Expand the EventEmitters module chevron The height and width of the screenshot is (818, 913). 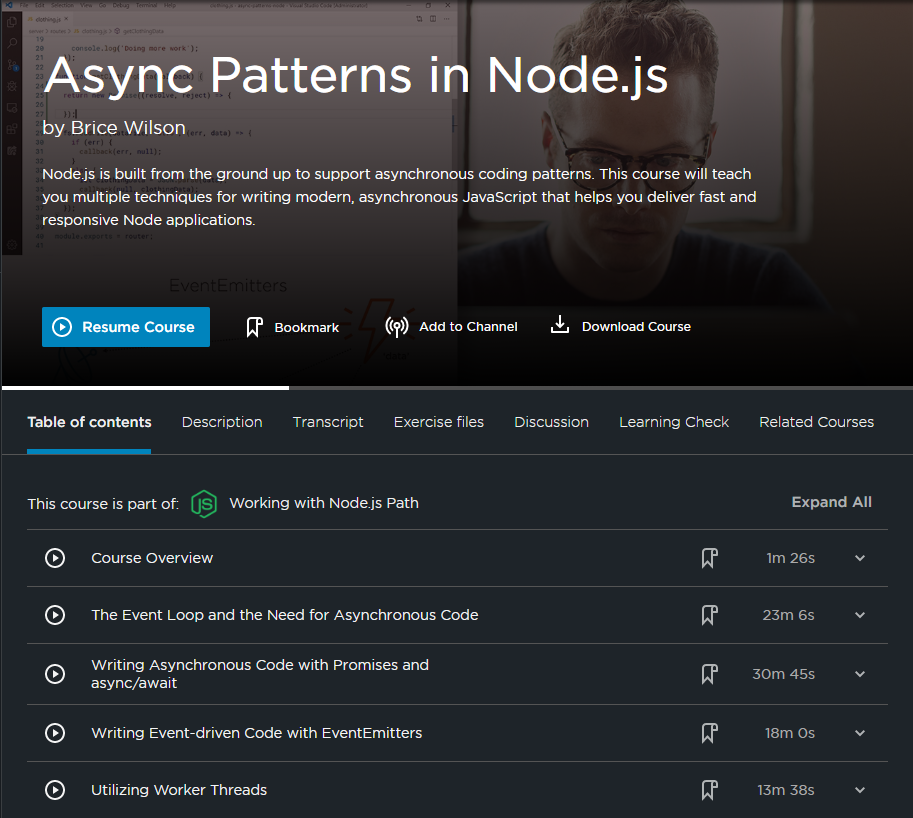(860, 732)
